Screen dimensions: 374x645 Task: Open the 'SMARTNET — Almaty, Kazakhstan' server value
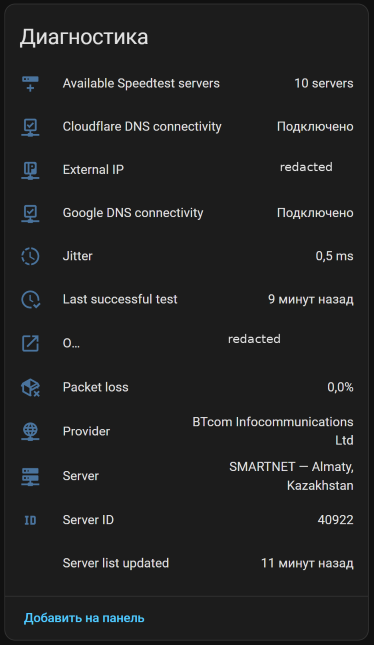click(291, 476)
